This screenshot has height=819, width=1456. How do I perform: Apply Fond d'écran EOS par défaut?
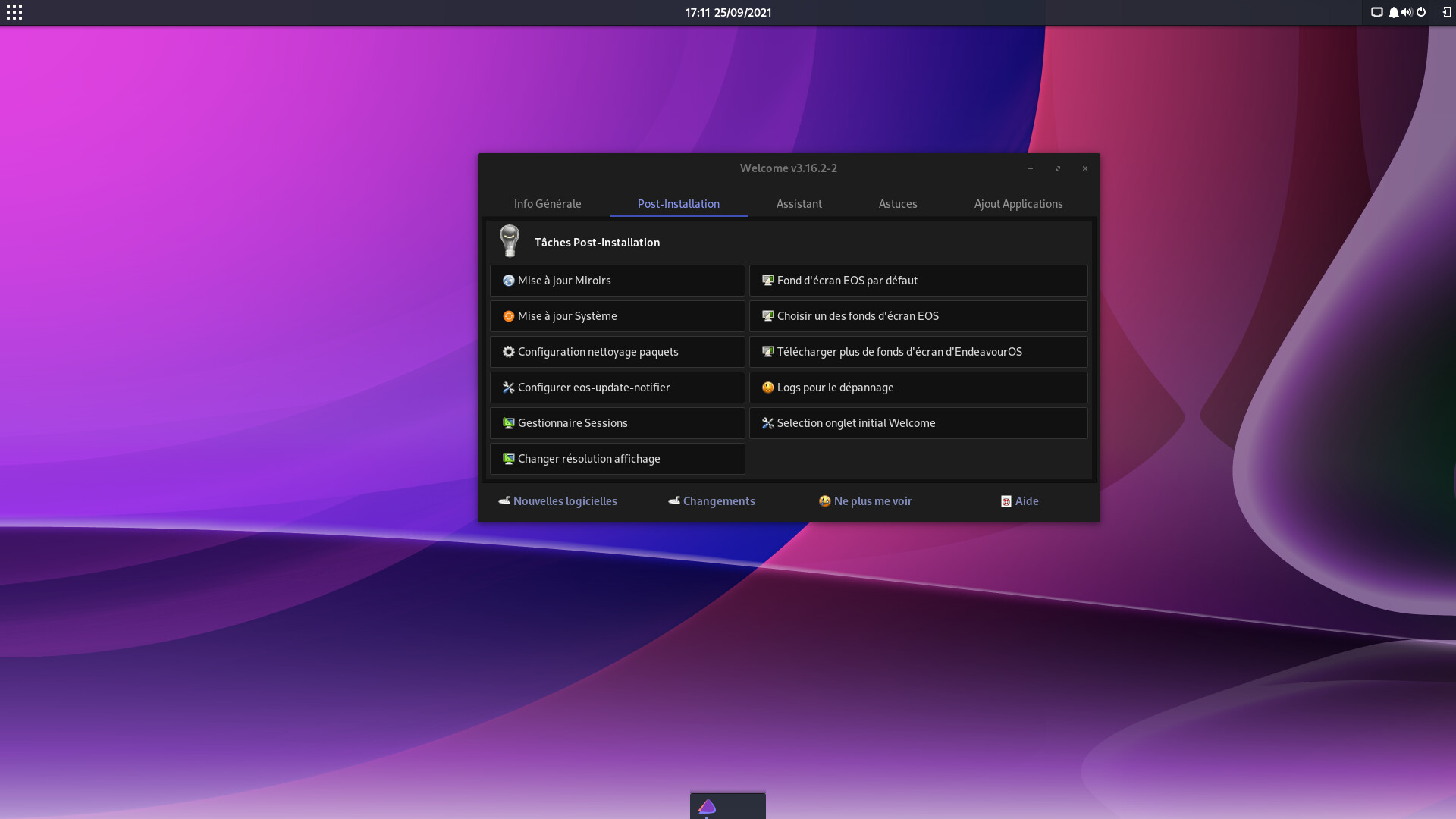pos(918,281)
